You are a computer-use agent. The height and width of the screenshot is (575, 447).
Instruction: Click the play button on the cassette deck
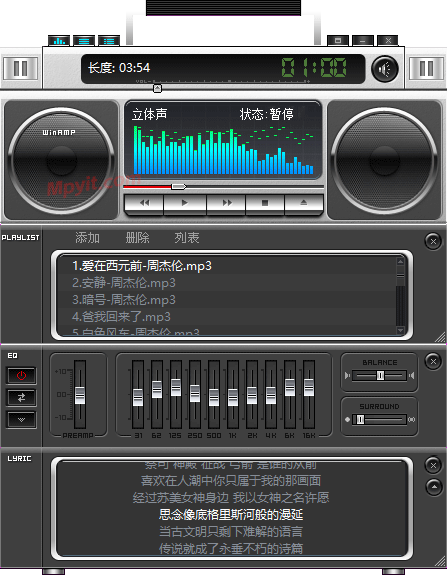[185, 203]
